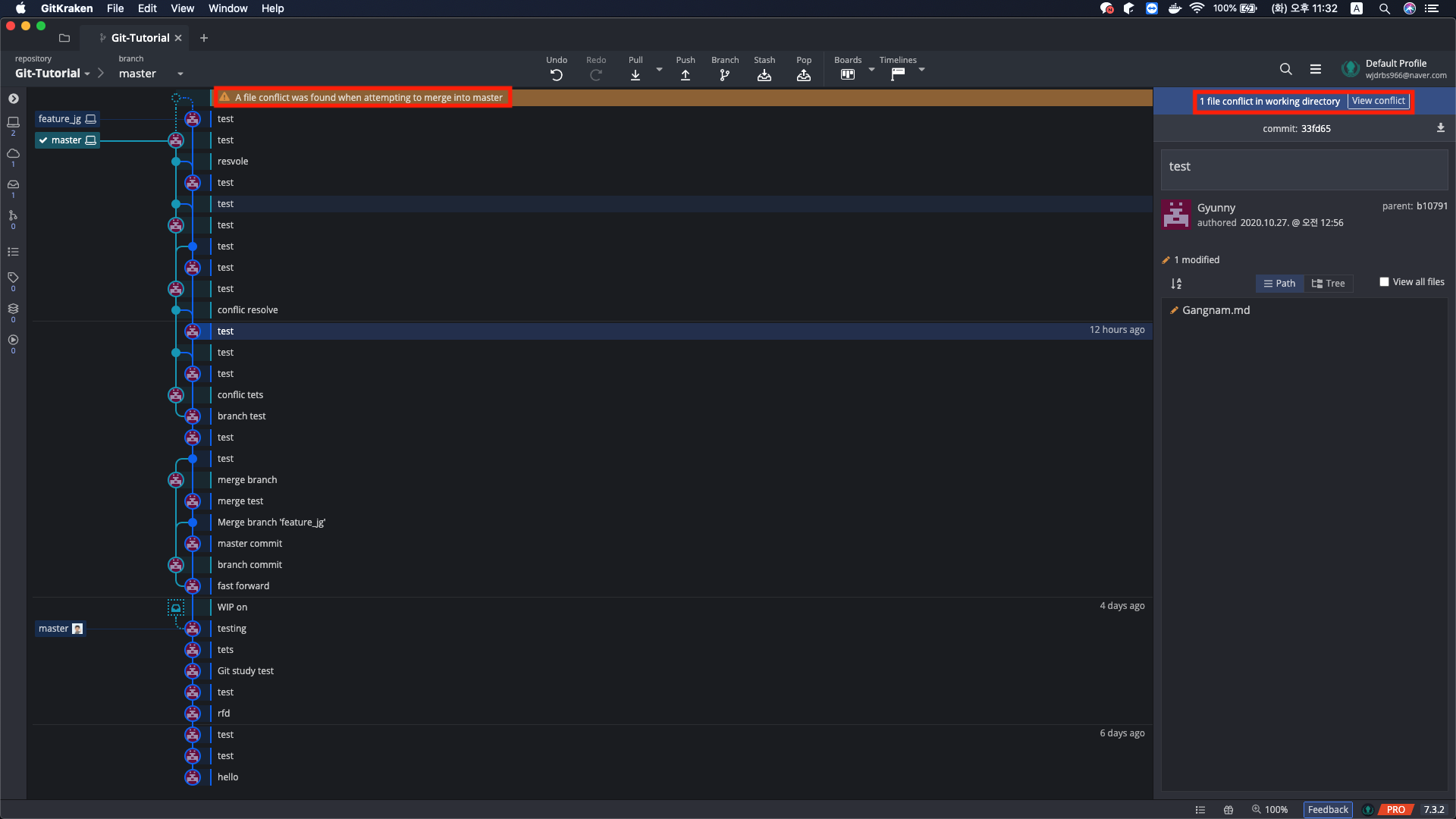The image size is (1456, 819).
Task: Open the Boards icon
Action: pos(847,74)
